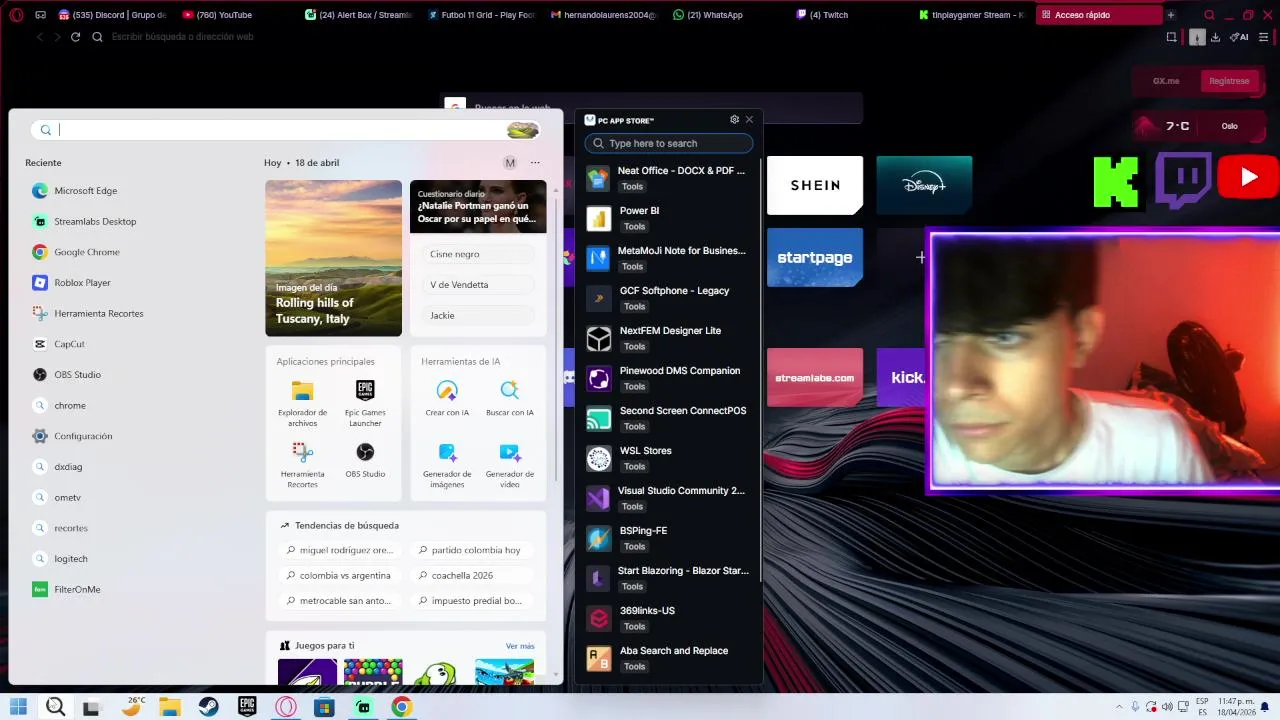Open streamlabs.com speed dial tile
The image size is (1280, 720).
tap(815, 377)
